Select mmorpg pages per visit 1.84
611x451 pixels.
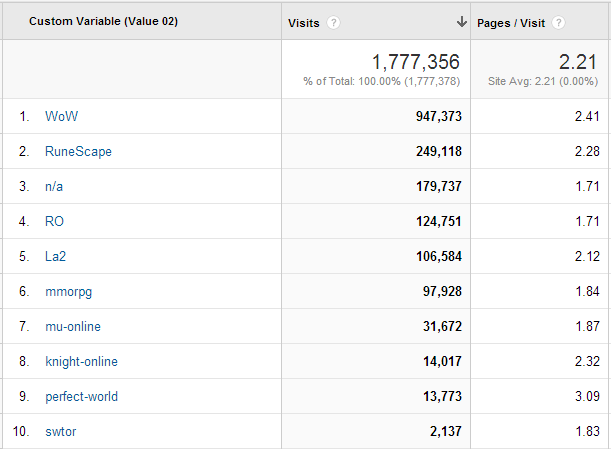click(588, 291)
